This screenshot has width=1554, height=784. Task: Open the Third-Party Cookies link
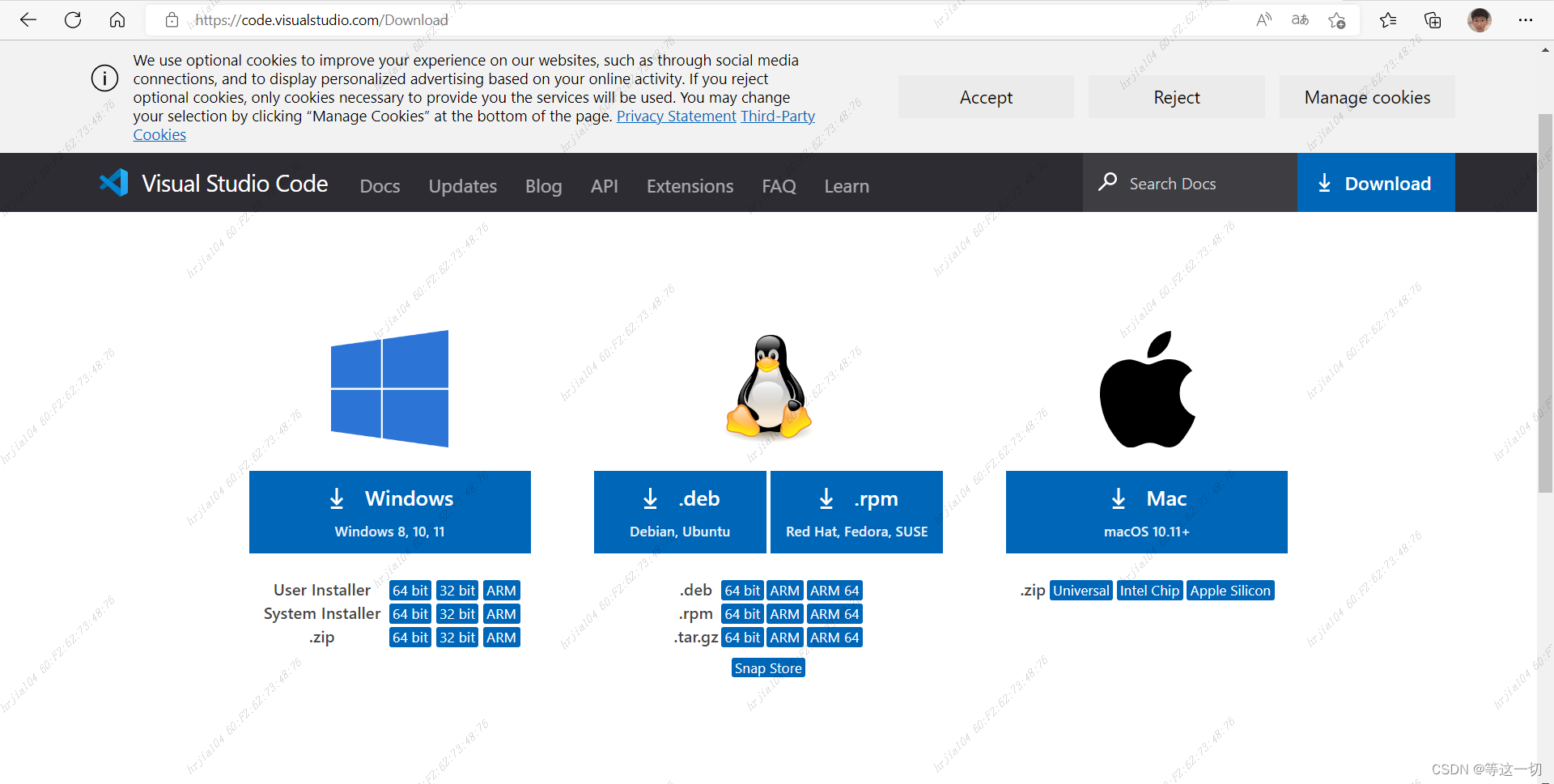point(778,117)
